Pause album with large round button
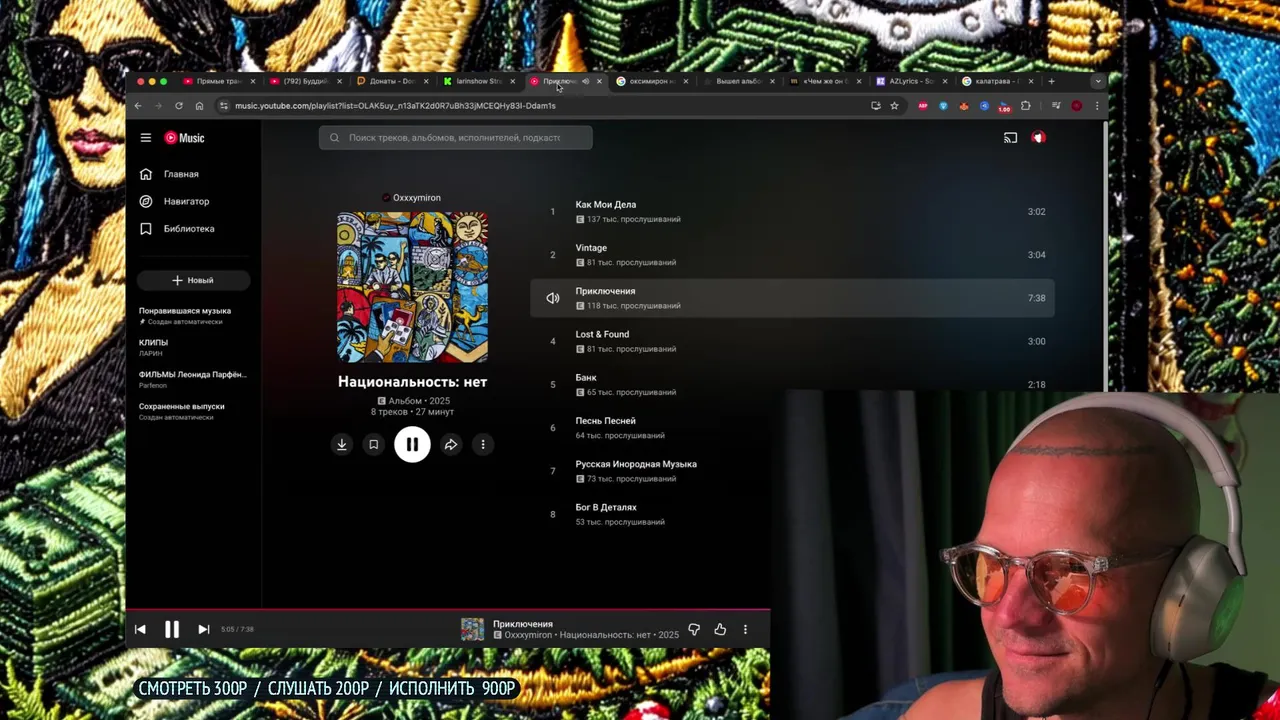The image size is (1280, 720). (x=412, y=445)
